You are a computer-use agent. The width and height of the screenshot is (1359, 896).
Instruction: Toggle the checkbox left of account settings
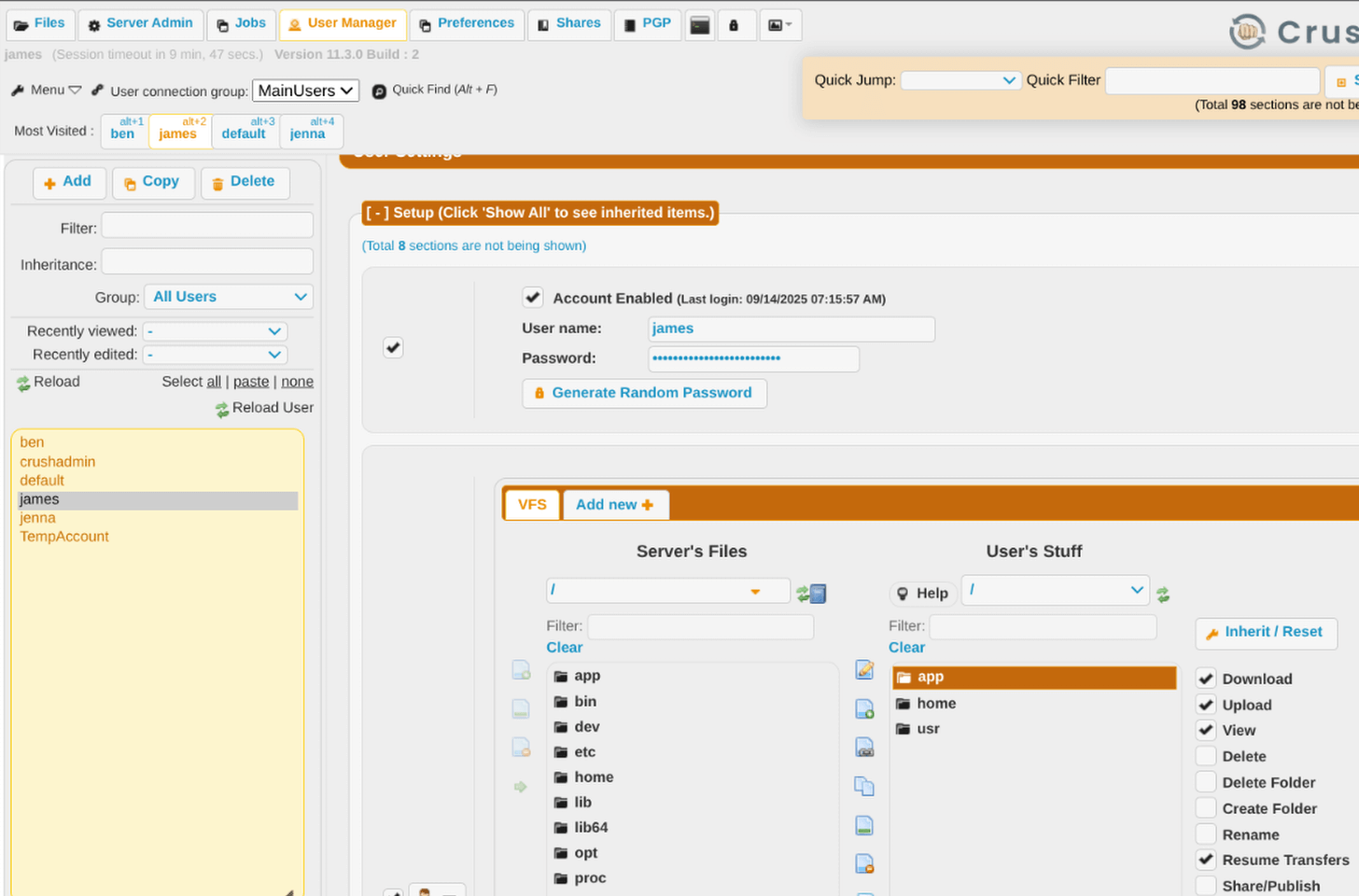click(x=393, y=347)
